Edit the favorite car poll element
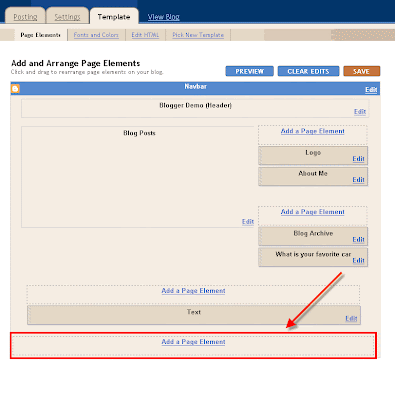The height and width of the screenshot is (400, 395). coord(359,260)
